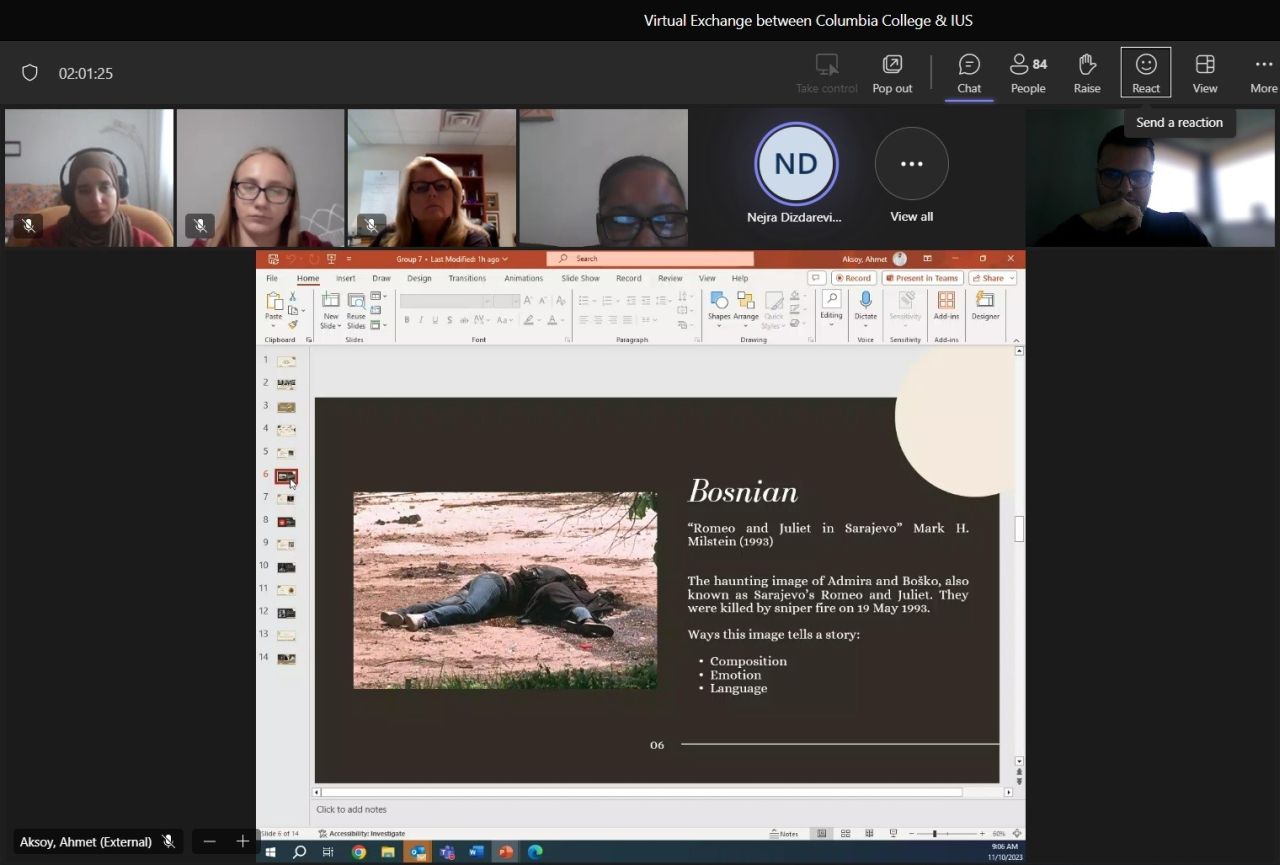This screenshot has width=1280, height=865.
Task: Adjust the PowerPoint zoom slider
Action: click(x=934, y=833)
